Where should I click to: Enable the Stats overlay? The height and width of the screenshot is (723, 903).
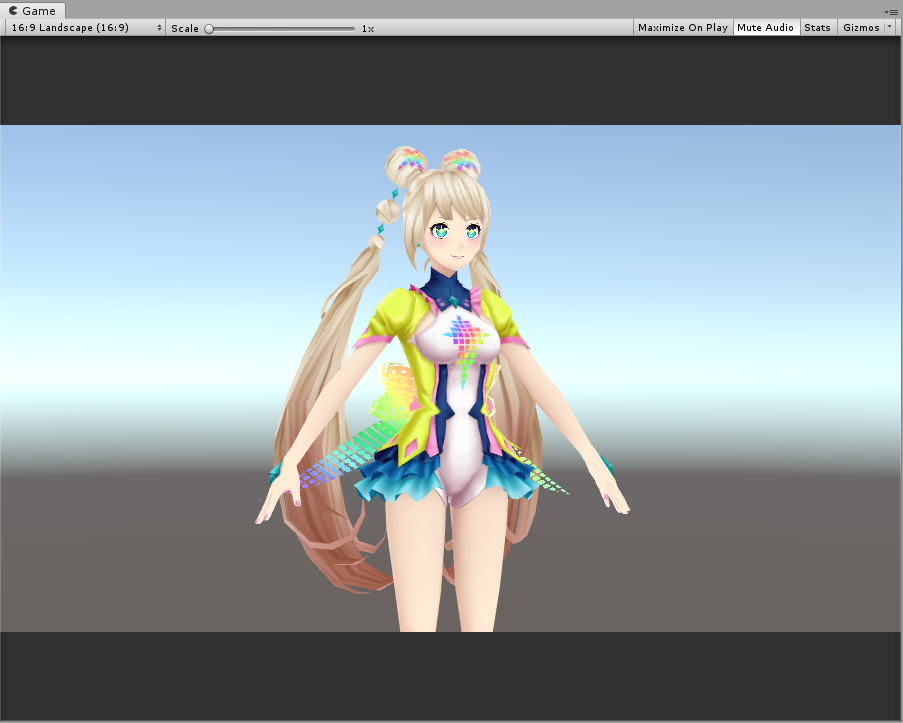(817, 27)
